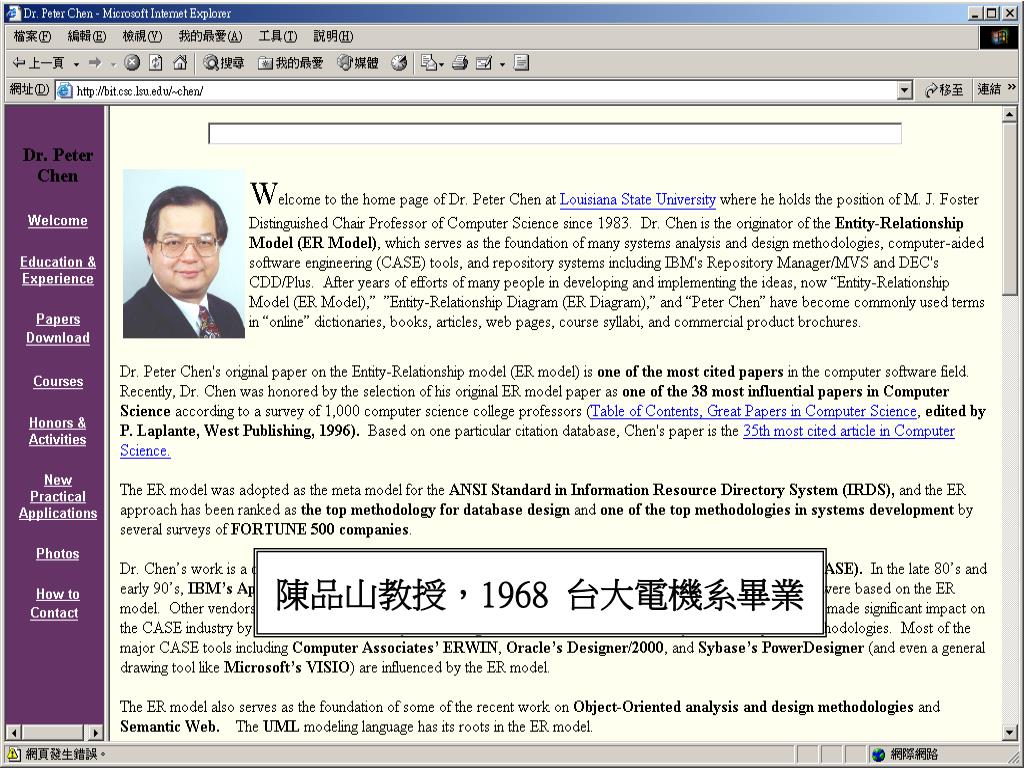Open the 媒體 media toolbar button
Image resolution: width=1024 pixels, height=768 pixels.
click(x=358, y=63)
